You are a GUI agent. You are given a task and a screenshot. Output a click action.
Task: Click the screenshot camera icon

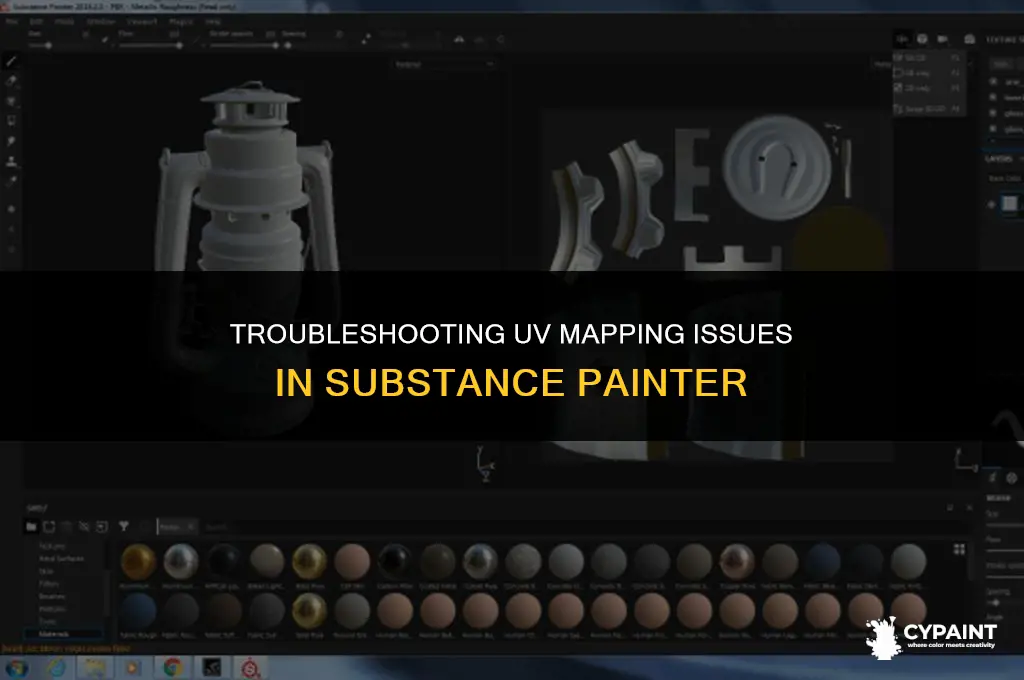coord(970,39)
